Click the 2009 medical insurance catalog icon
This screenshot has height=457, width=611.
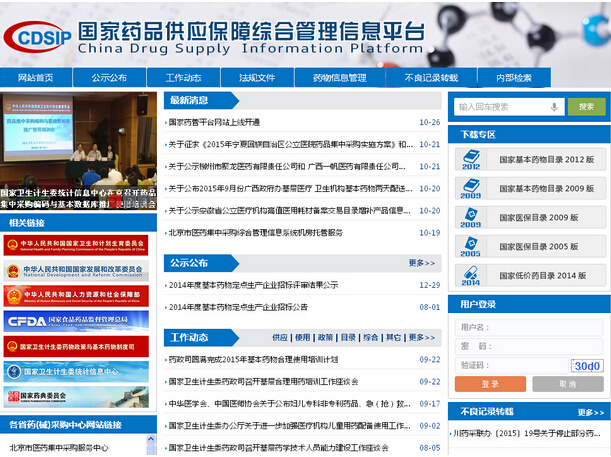coord(471,217)
